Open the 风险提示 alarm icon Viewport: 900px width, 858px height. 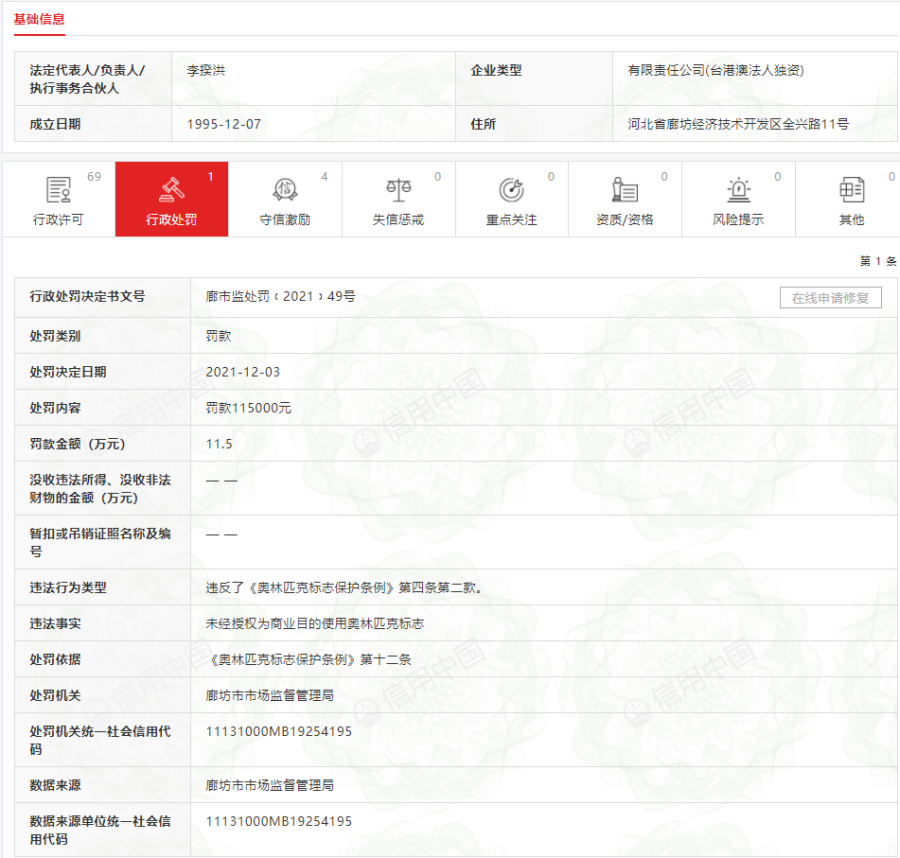point(738,190)
